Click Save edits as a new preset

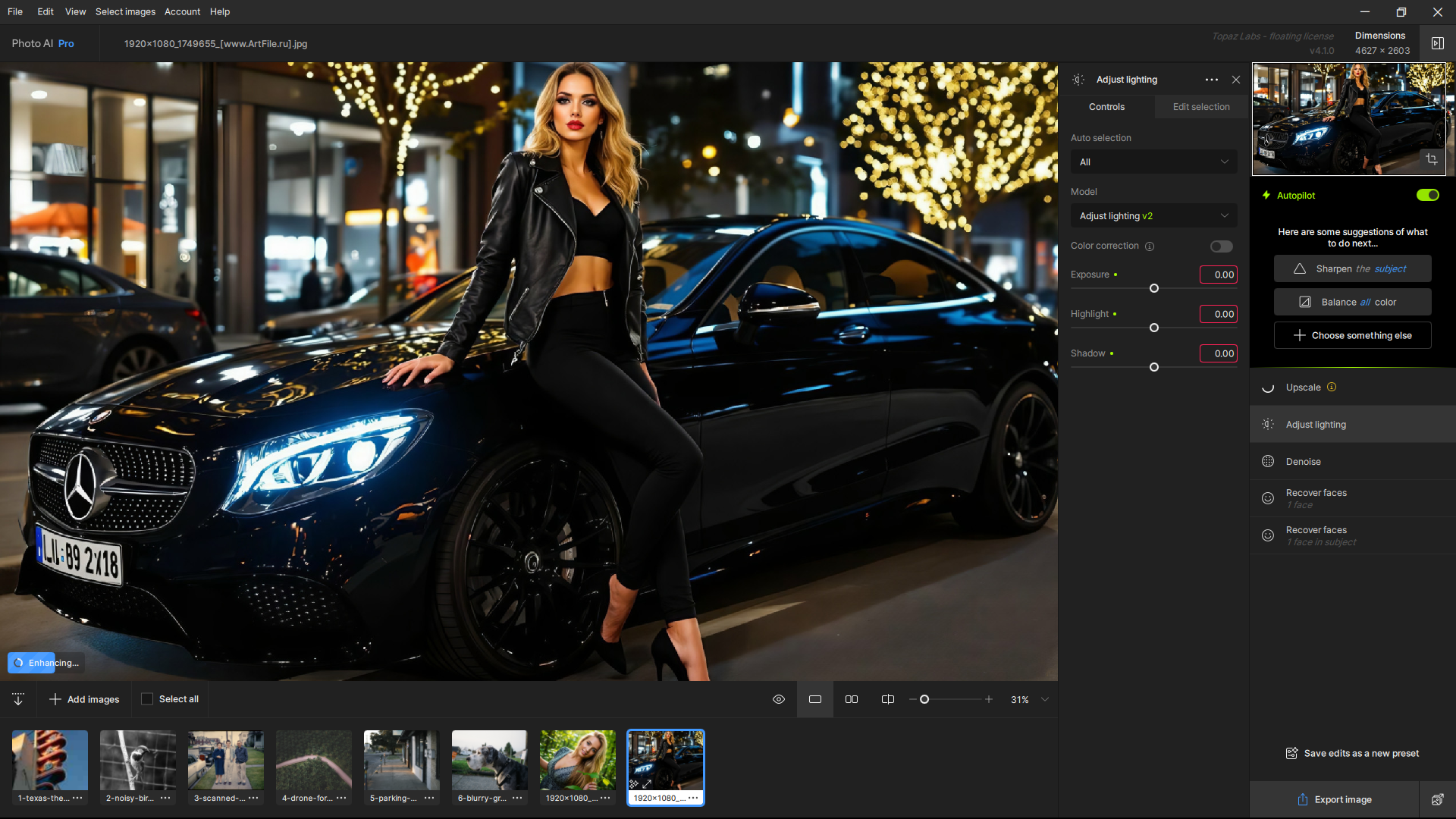[x=1352, y=753]
